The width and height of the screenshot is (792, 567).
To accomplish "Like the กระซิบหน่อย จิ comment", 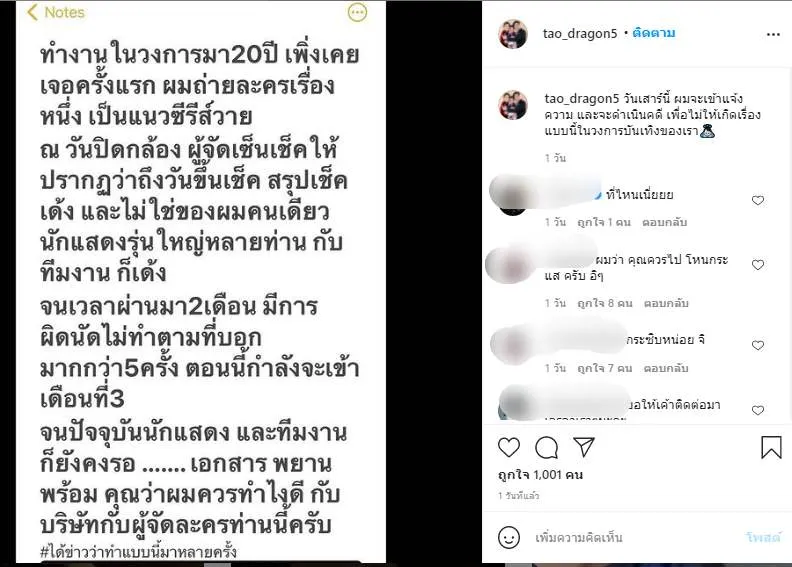I will click(758, 345).
